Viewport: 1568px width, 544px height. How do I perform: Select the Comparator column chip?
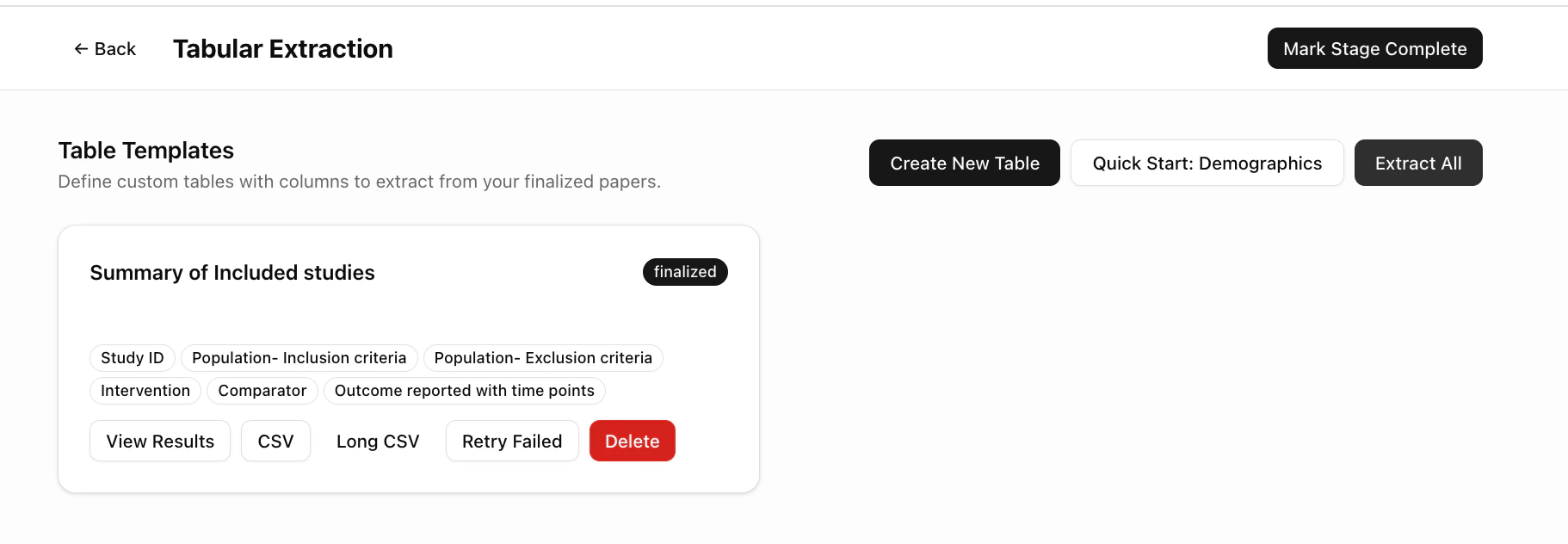pyautogui.click(x=262, y=390)
